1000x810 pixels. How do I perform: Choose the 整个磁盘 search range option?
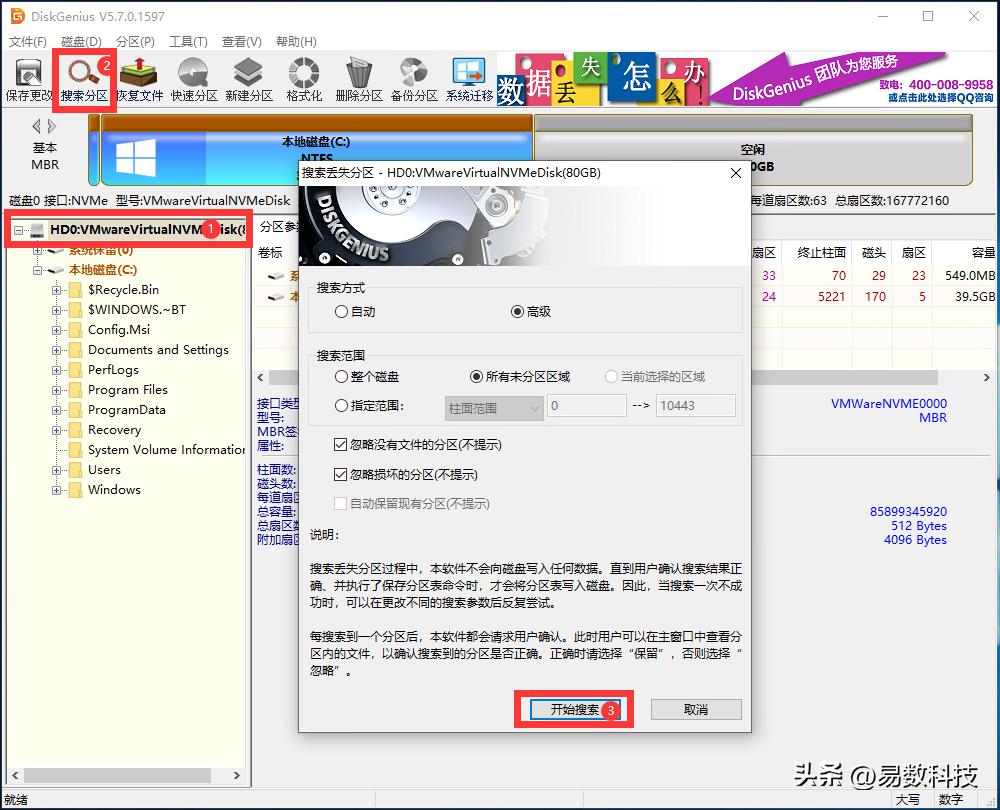[x=342, y=377]
